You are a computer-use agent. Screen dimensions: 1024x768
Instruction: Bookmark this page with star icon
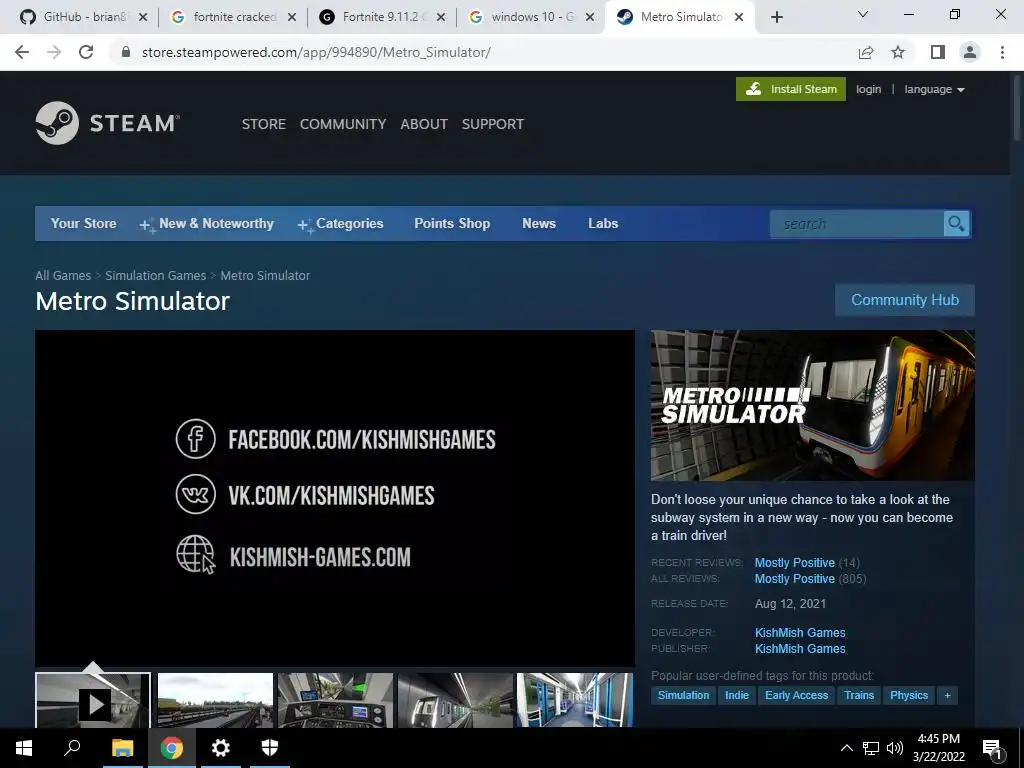point(898,52)
